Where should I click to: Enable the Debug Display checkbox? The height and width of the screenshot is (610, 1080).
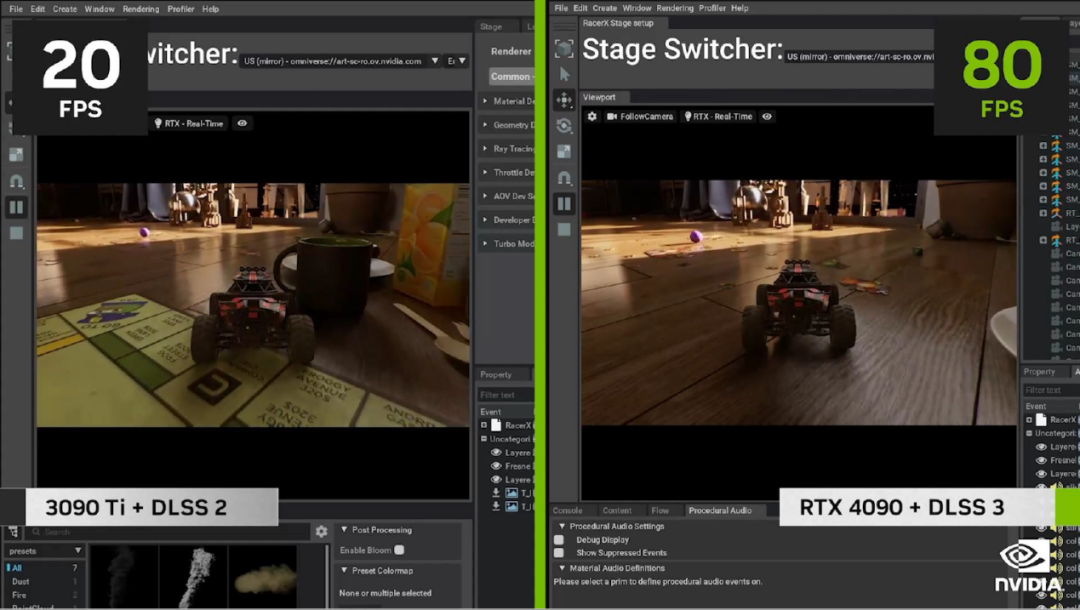[559, 540]
